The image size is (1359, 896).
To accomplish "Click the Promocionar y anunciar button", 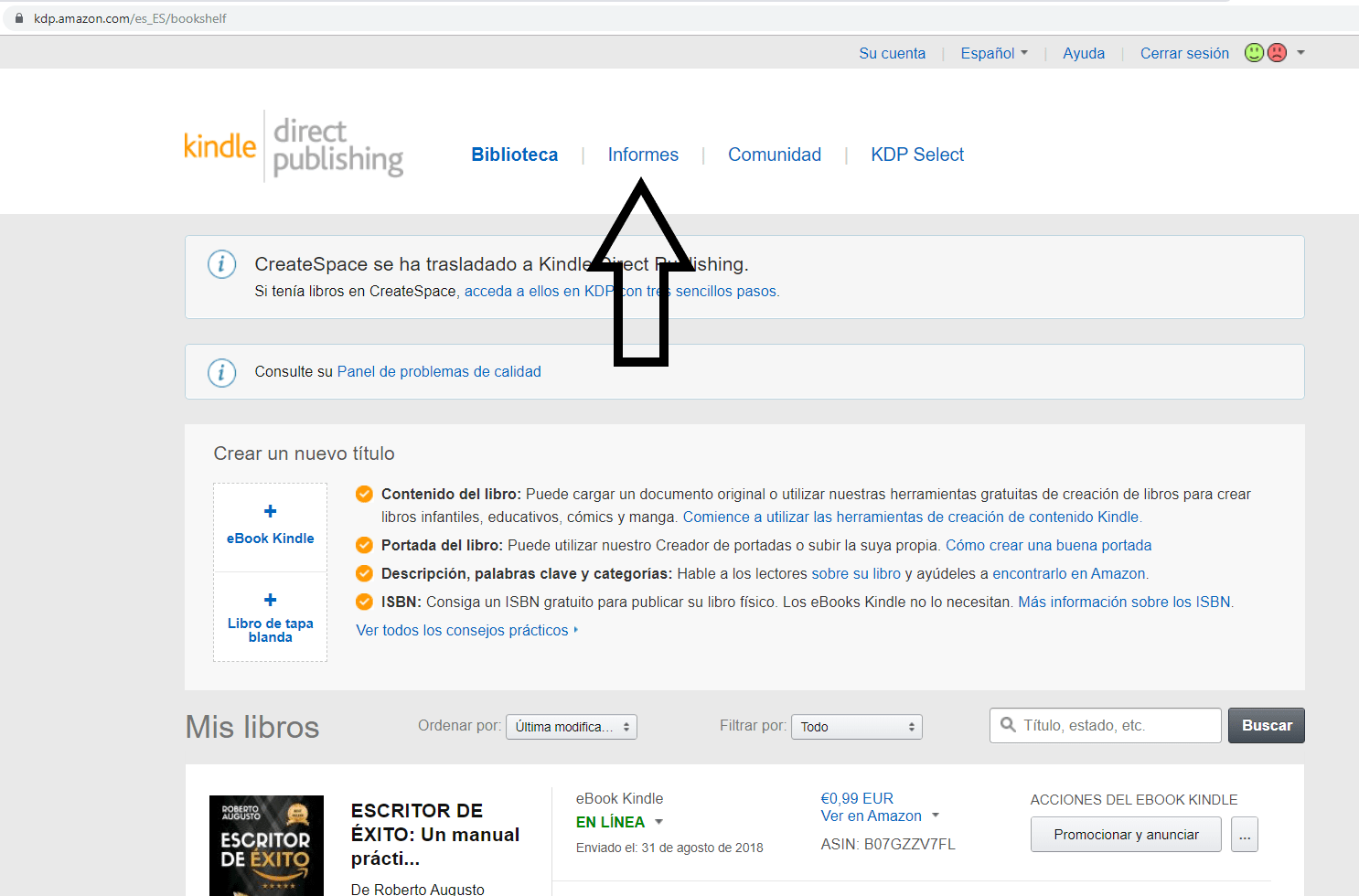I will tap(1126, 834).
